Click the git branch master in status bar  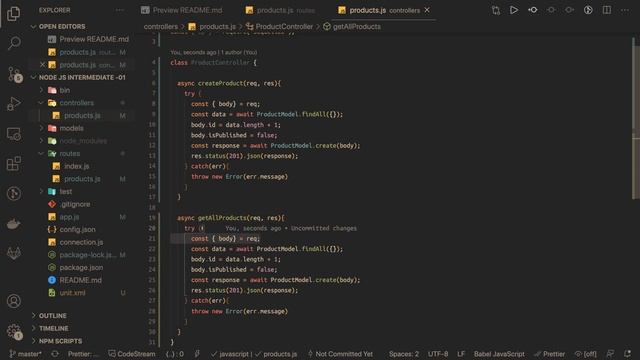point(25,354)
